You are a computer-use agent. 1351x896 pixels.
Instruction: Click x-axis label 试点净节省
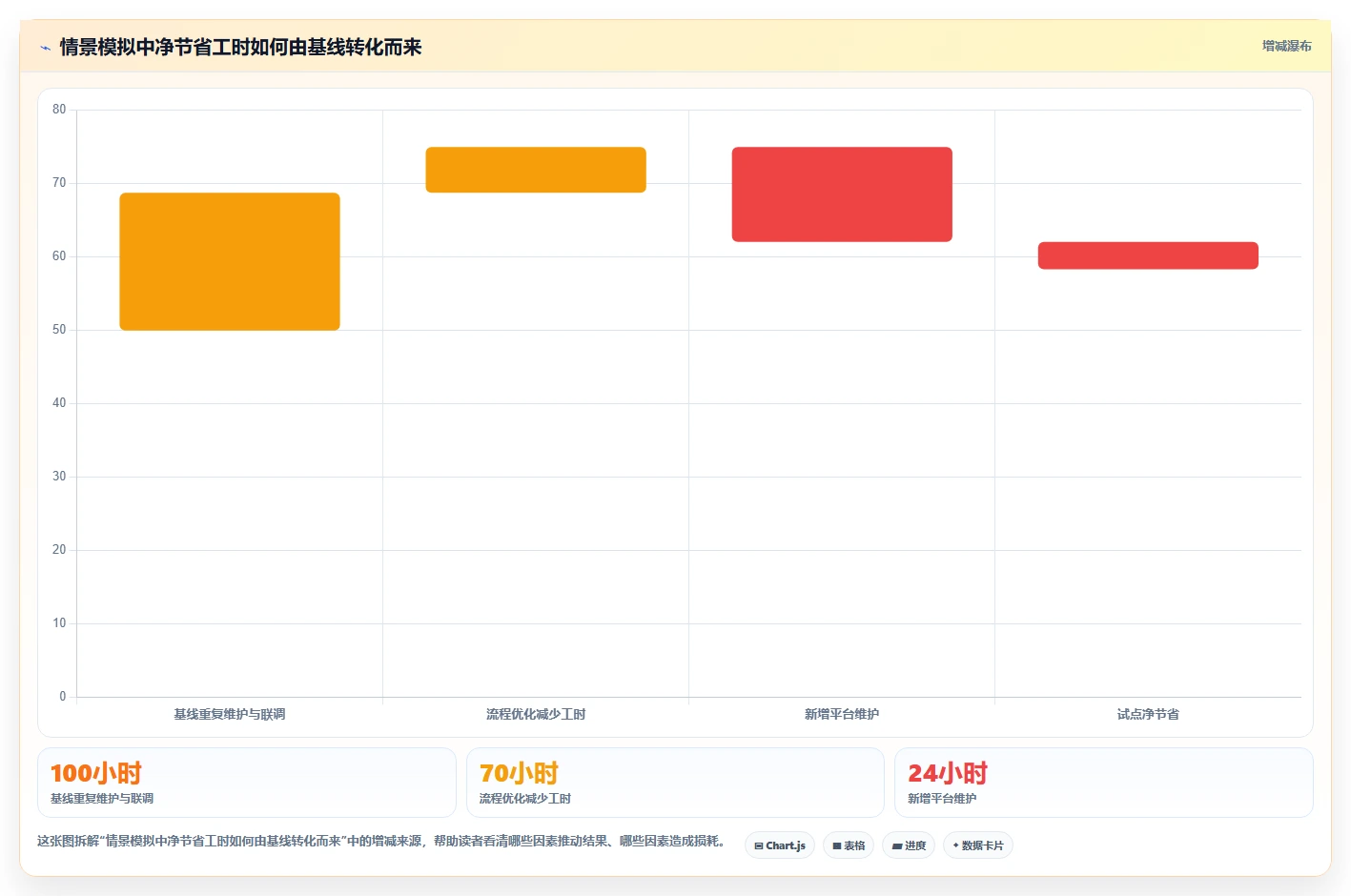click(x=1148, y=714)
